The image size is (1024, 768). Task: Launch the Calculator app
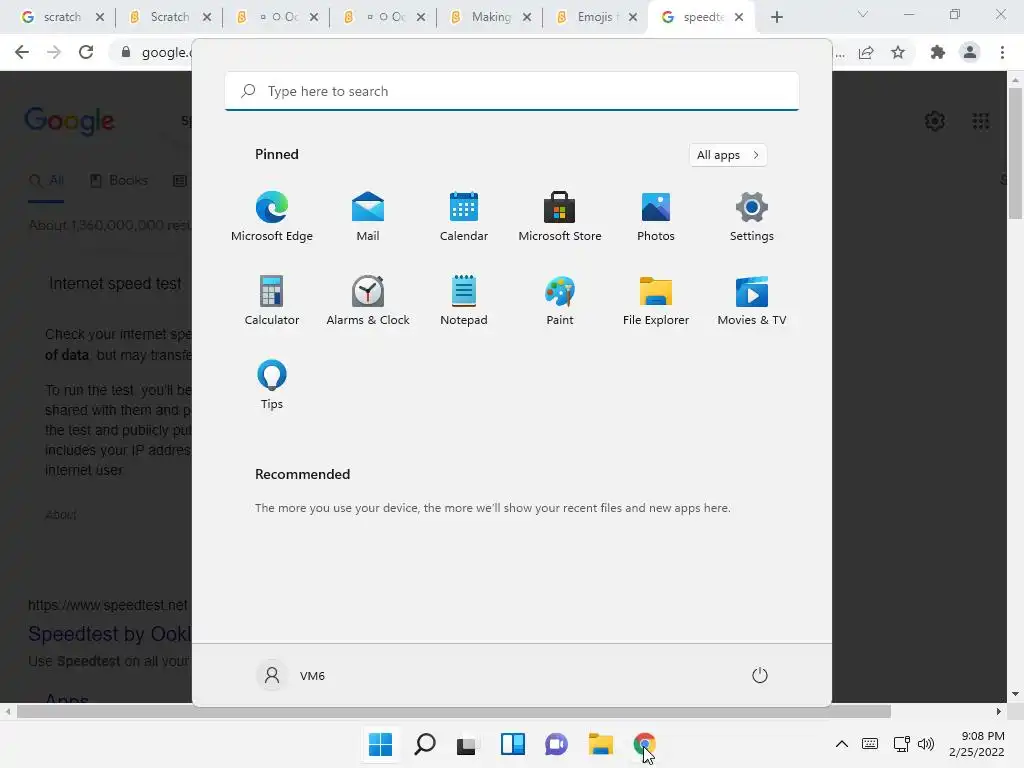point(272,300)
